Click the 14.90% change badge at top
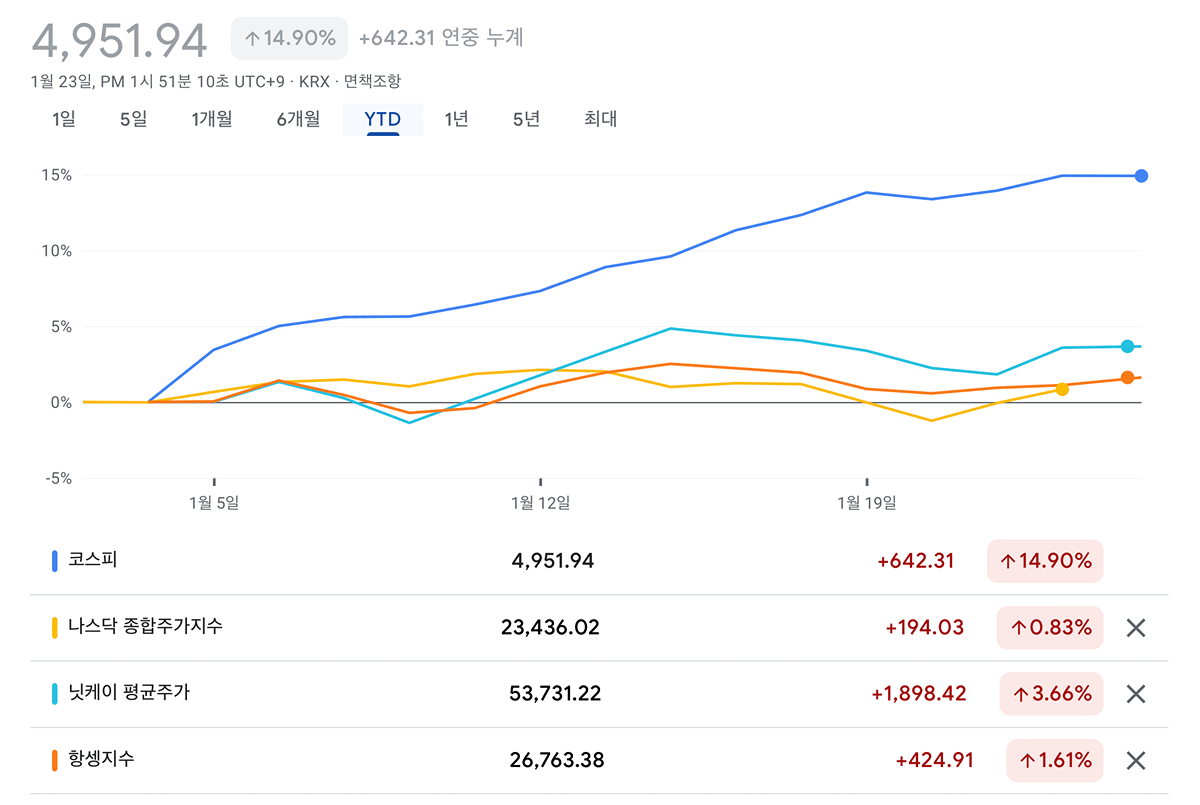Screen dimensions: 1200x805 coord(289,39)
